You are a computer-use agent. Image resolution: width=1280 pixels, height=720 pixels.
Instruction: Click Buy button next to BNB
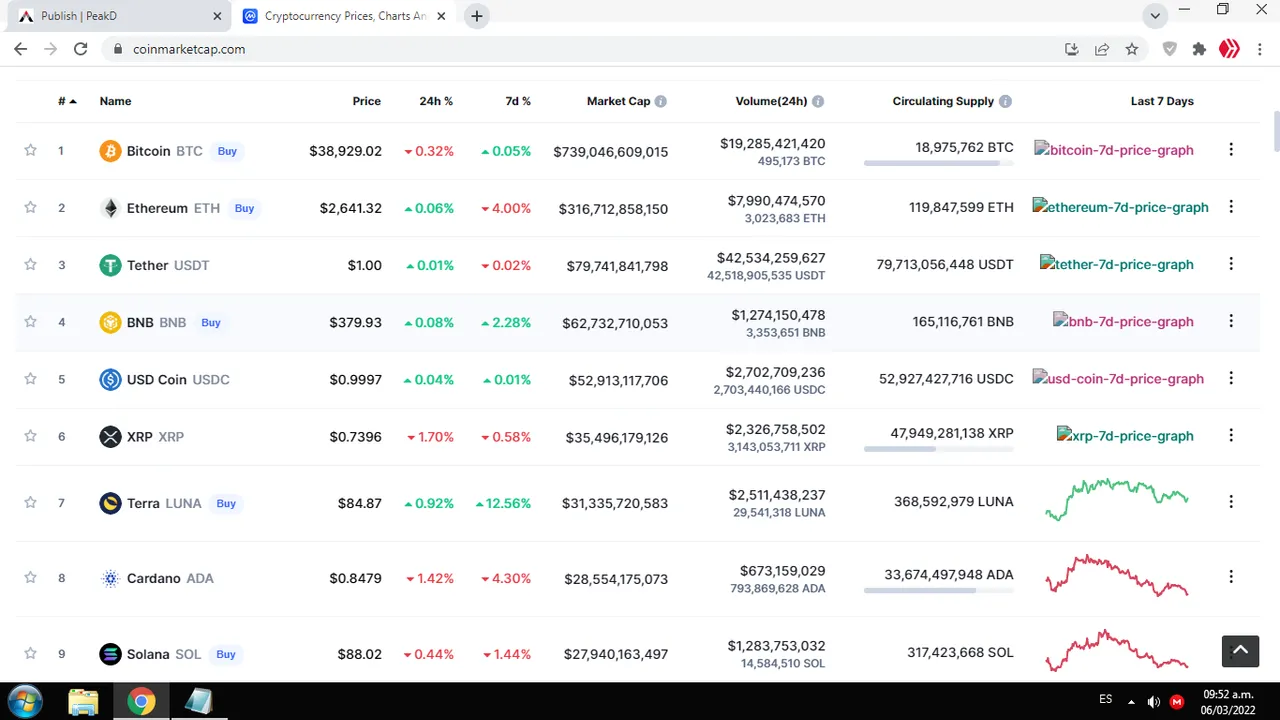tap(211, 322)
